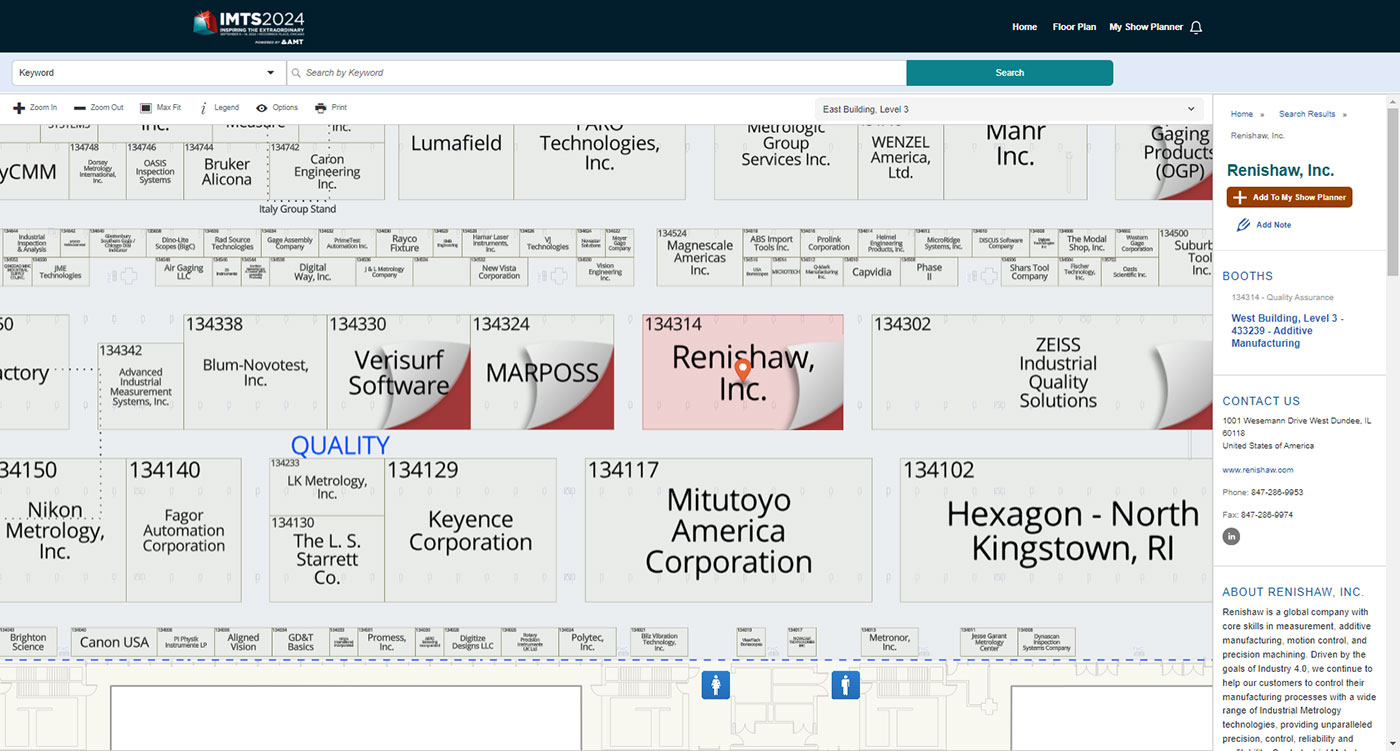Click the IMTS2024 logo
Screen dimensions: 1400x751
point(249,27)
